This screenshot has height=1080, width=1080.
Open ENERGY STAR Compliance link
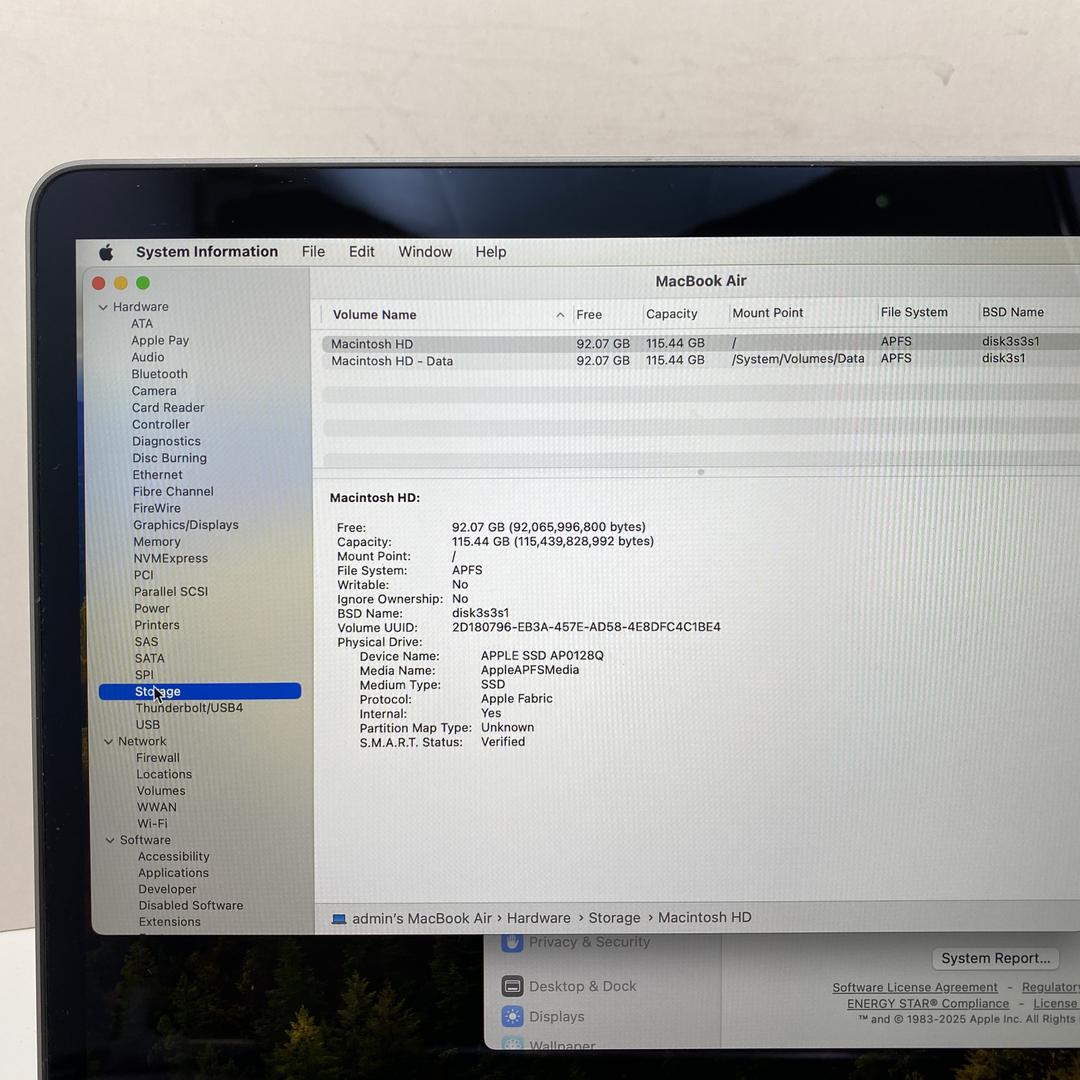(928, 1003)
